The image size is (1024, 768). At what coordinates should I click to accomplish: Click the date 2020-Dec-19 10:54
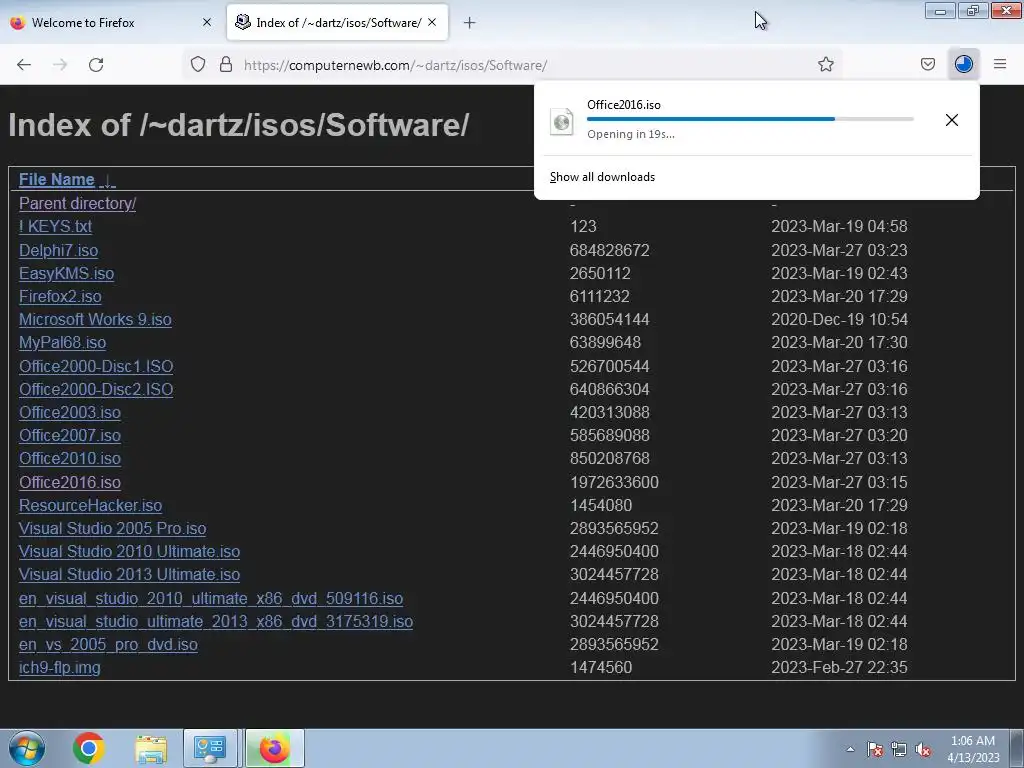pos(839,319)
